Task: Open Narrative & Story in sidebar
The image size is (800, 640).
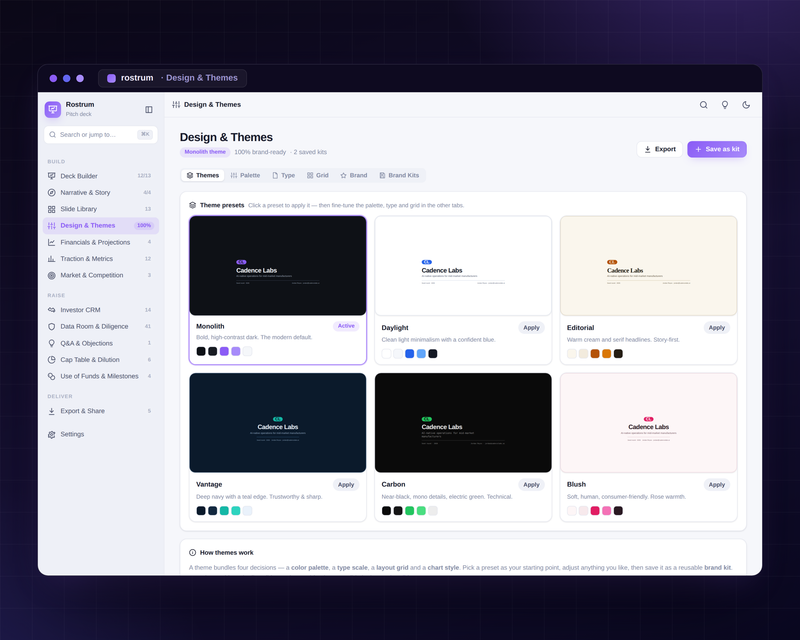Action: coord(101,192)
